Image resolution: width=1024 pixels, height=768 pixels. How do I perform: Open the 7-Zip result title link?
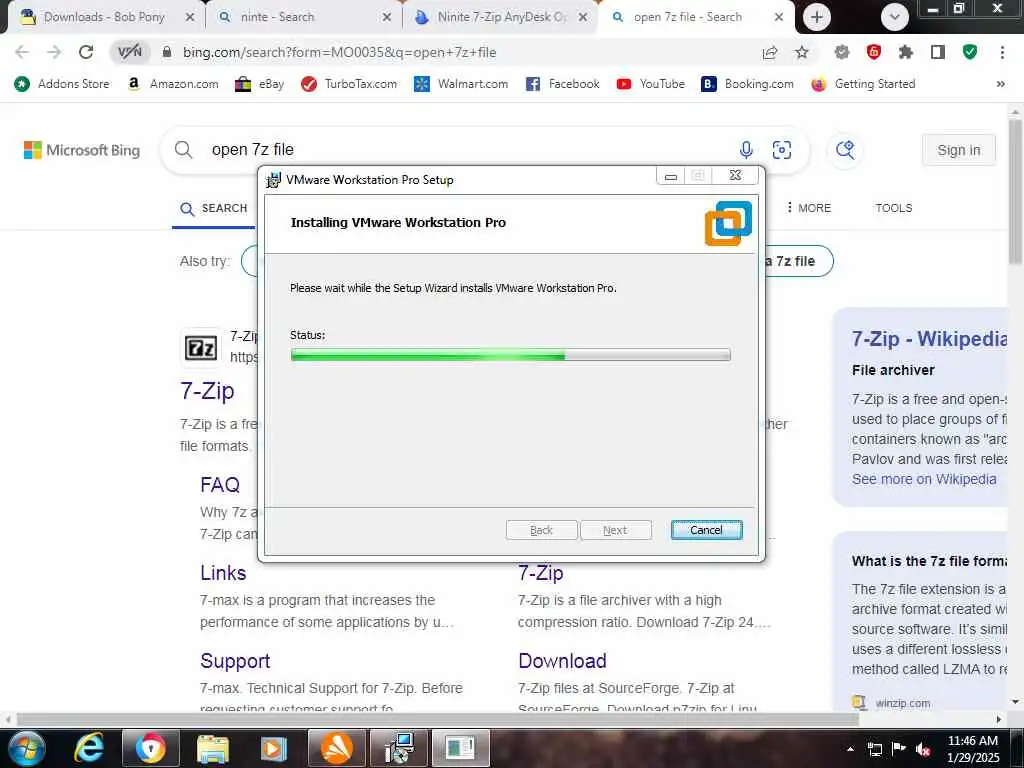click(207, 391)
